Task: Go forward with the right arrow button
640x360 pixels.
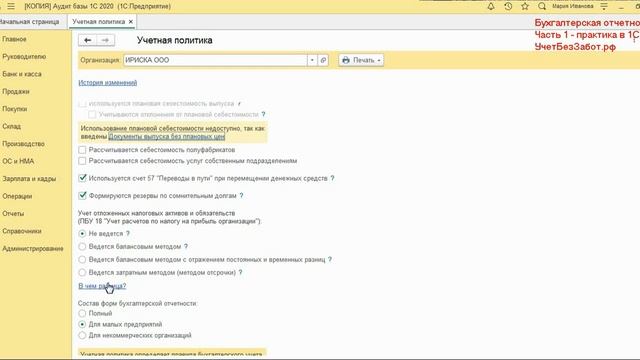Action: tap(105, 40)
